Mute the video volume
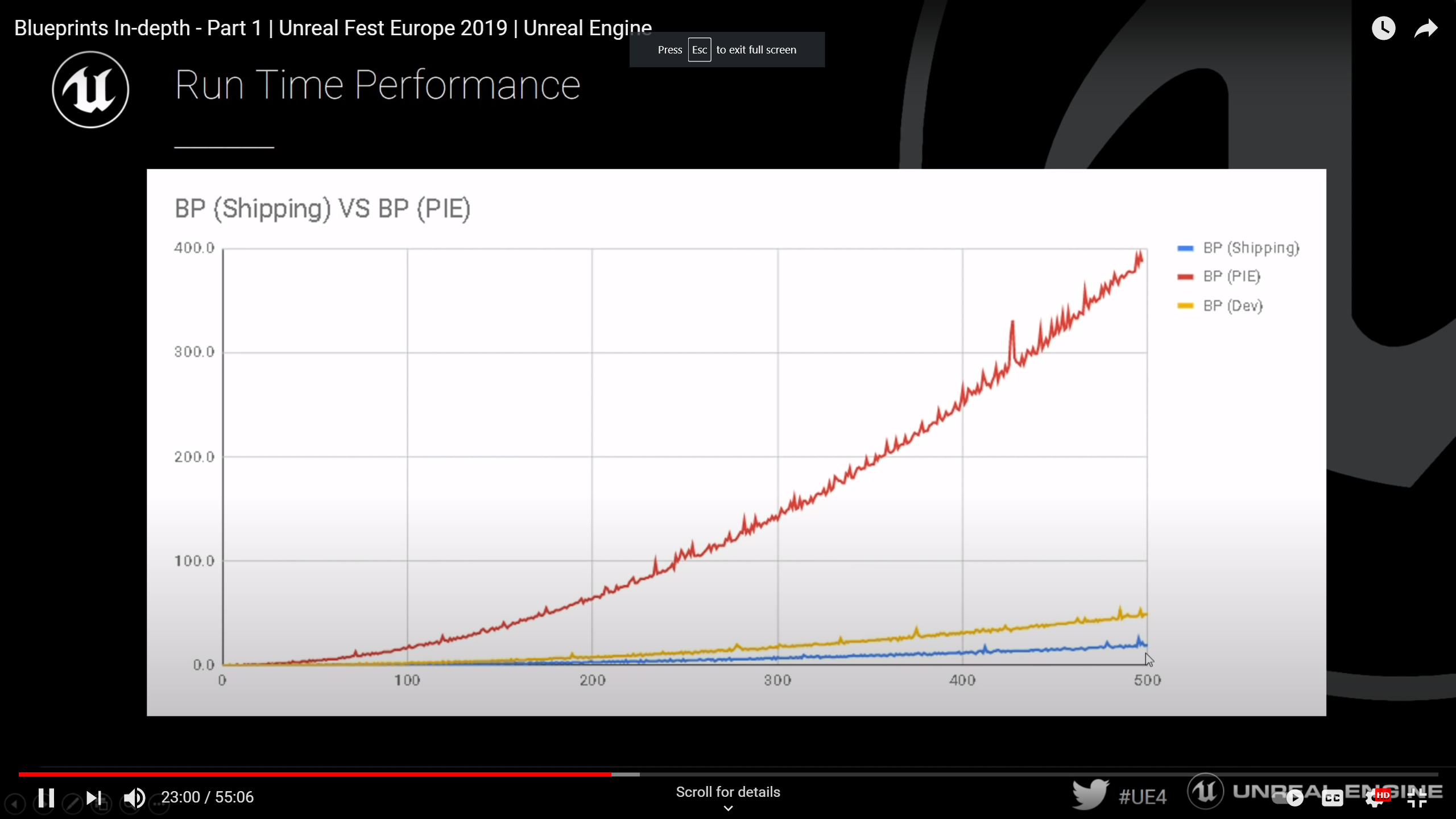1456x819 pixels. (134, 797)
